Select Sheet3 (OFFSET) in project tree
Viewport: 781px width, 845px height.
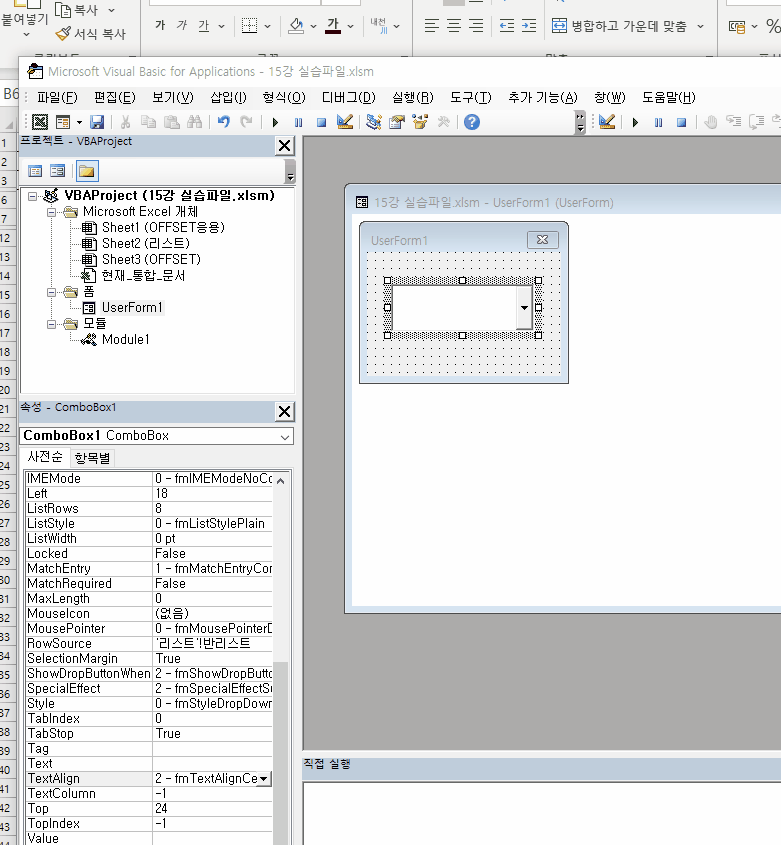(x=151, y=260)
